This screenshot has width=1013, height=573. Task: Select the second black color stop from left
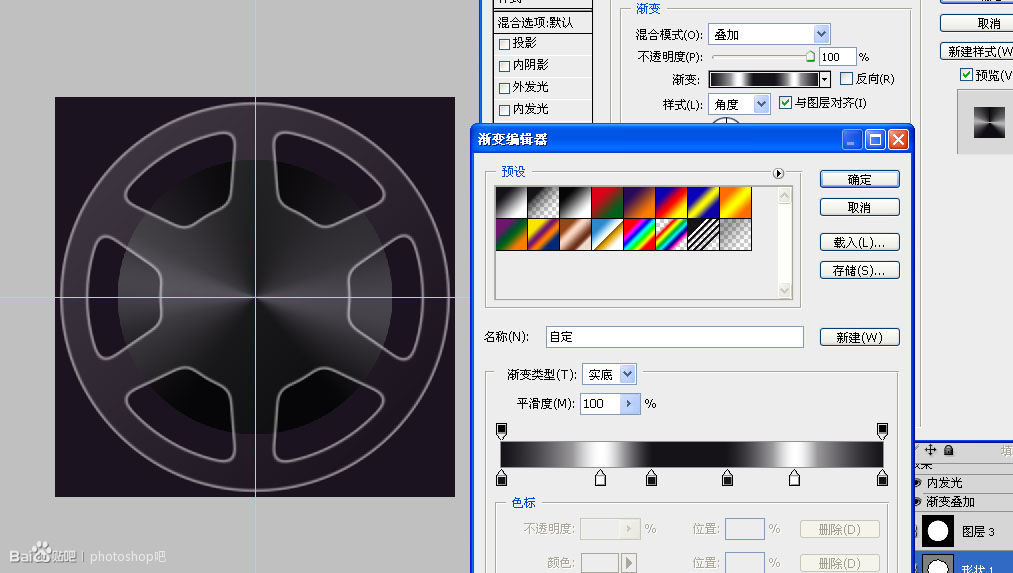(x=651, y=478)
